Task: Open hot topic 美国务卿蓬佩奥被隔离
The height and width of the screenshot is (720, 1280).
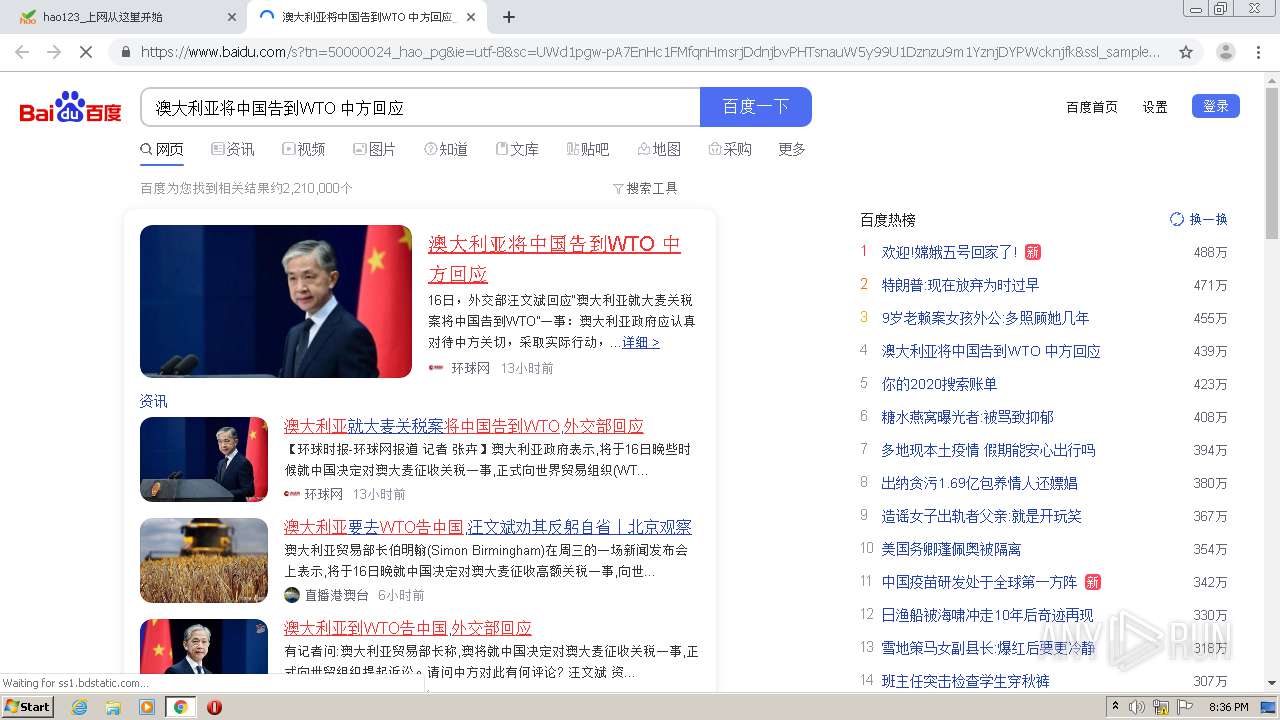Action: pyautogui.click(x=951, y=549)
